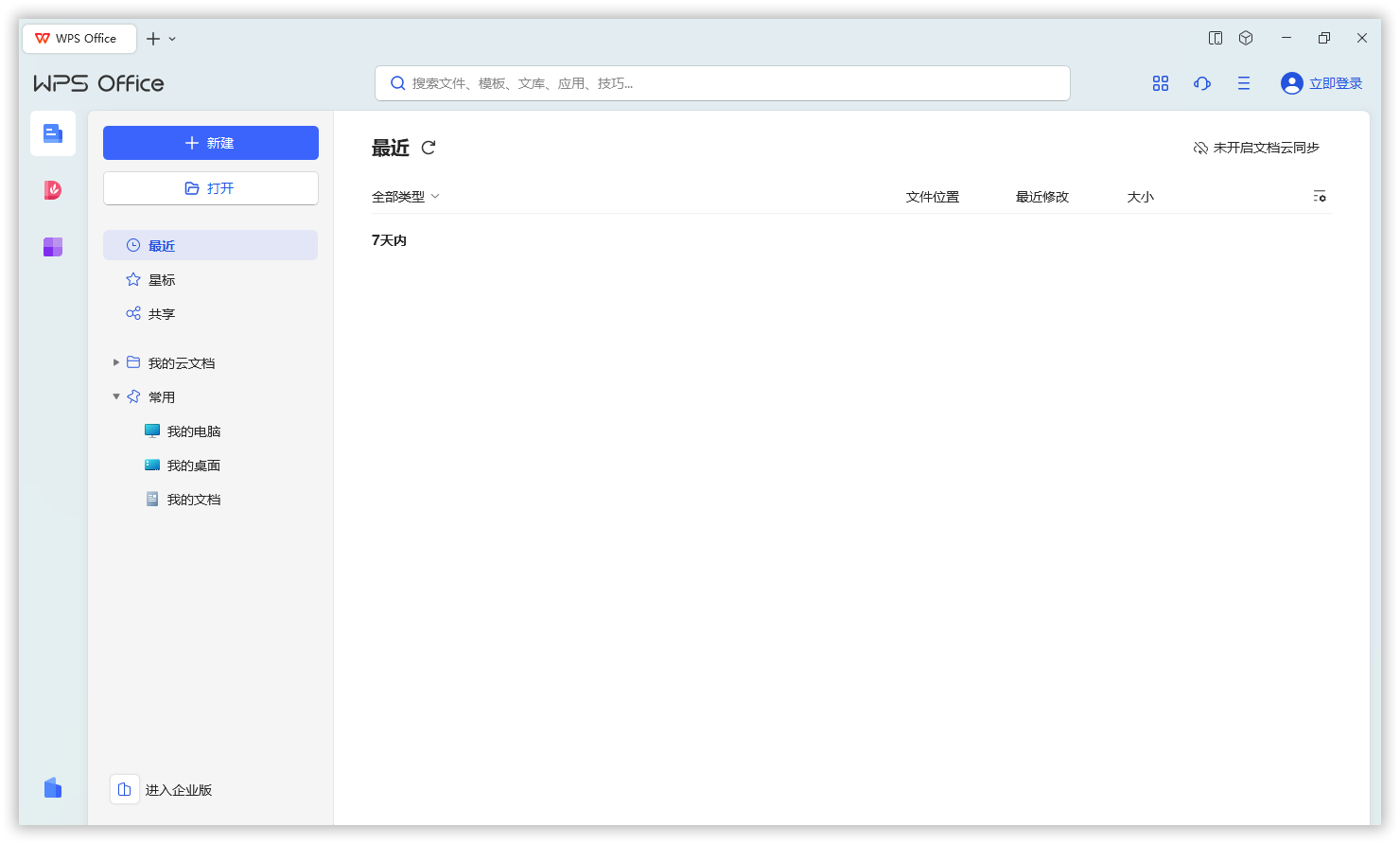
Task: Collapse the 常用 section
Action: pos(115,396)
